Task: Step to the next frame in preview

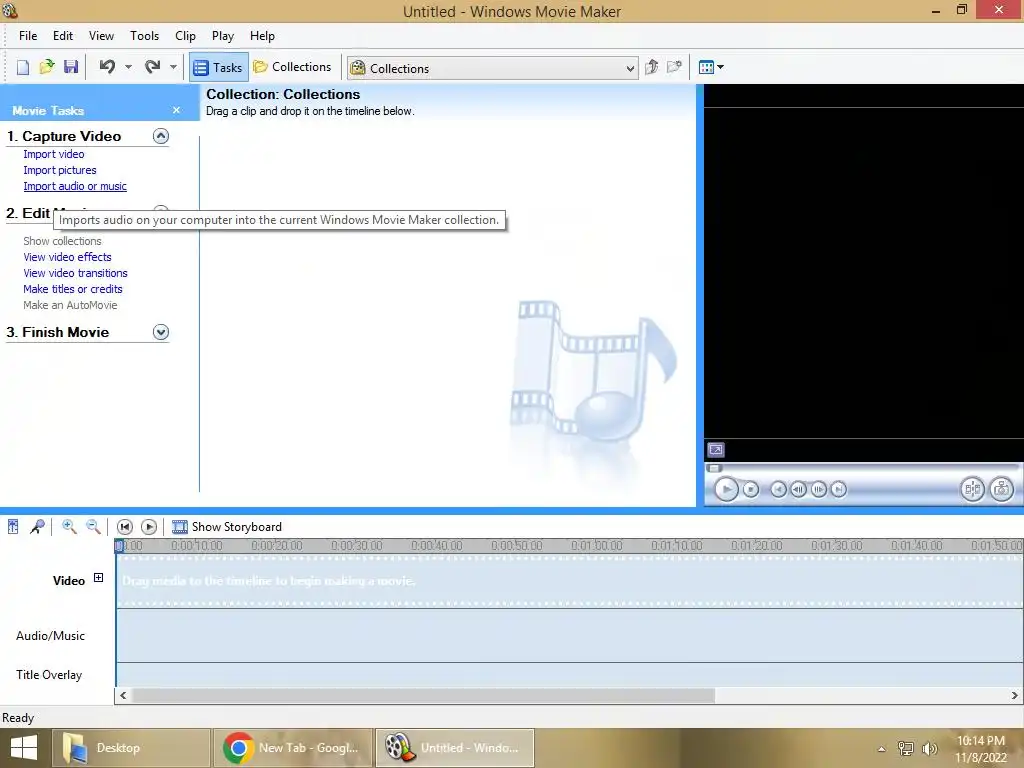Action: (x=819, y=489)
